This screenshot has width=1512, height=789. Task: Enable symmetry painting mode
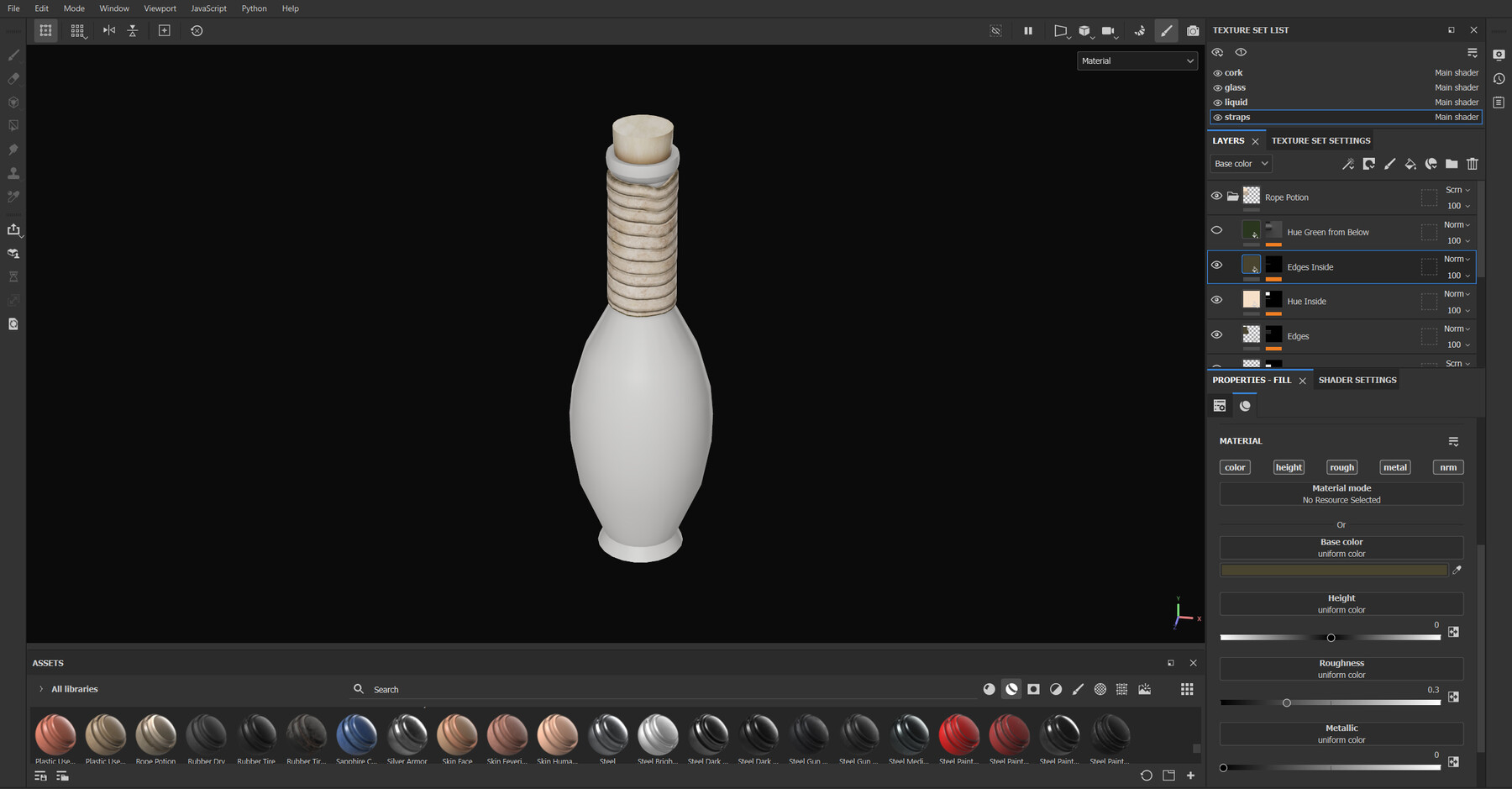coord(108,30)
